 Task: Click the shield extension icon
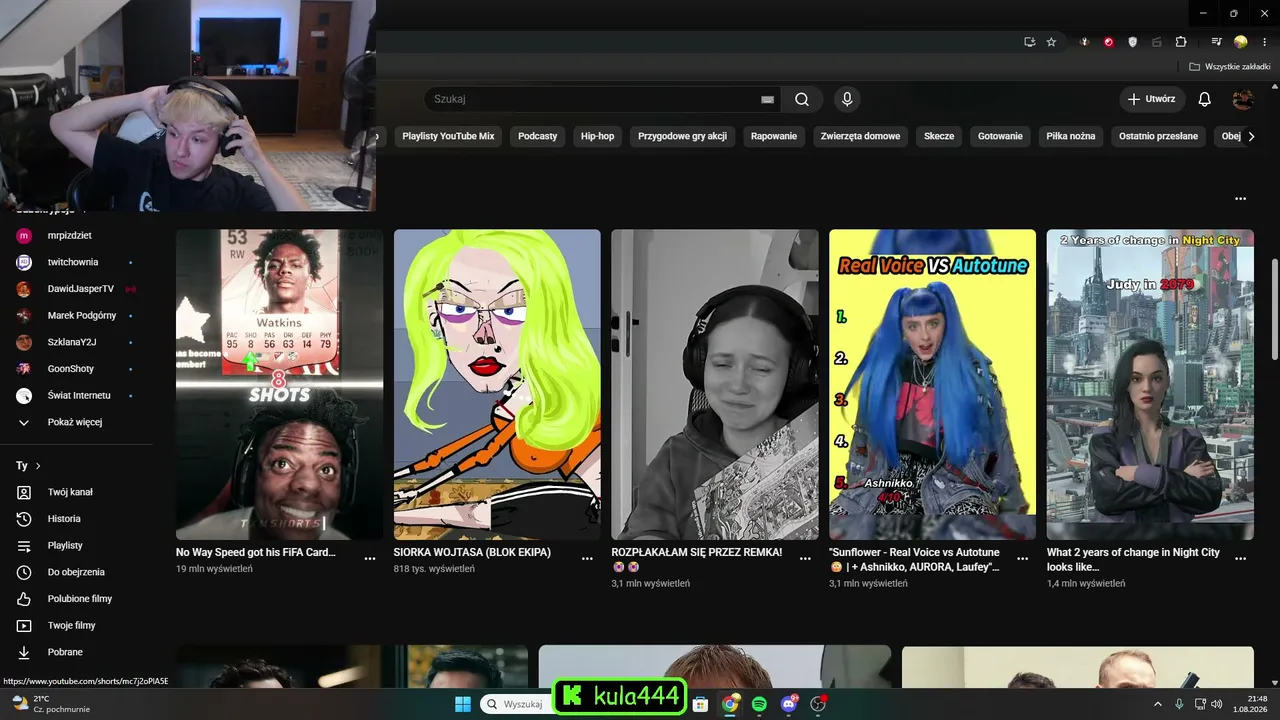[x=1133, y=42]
